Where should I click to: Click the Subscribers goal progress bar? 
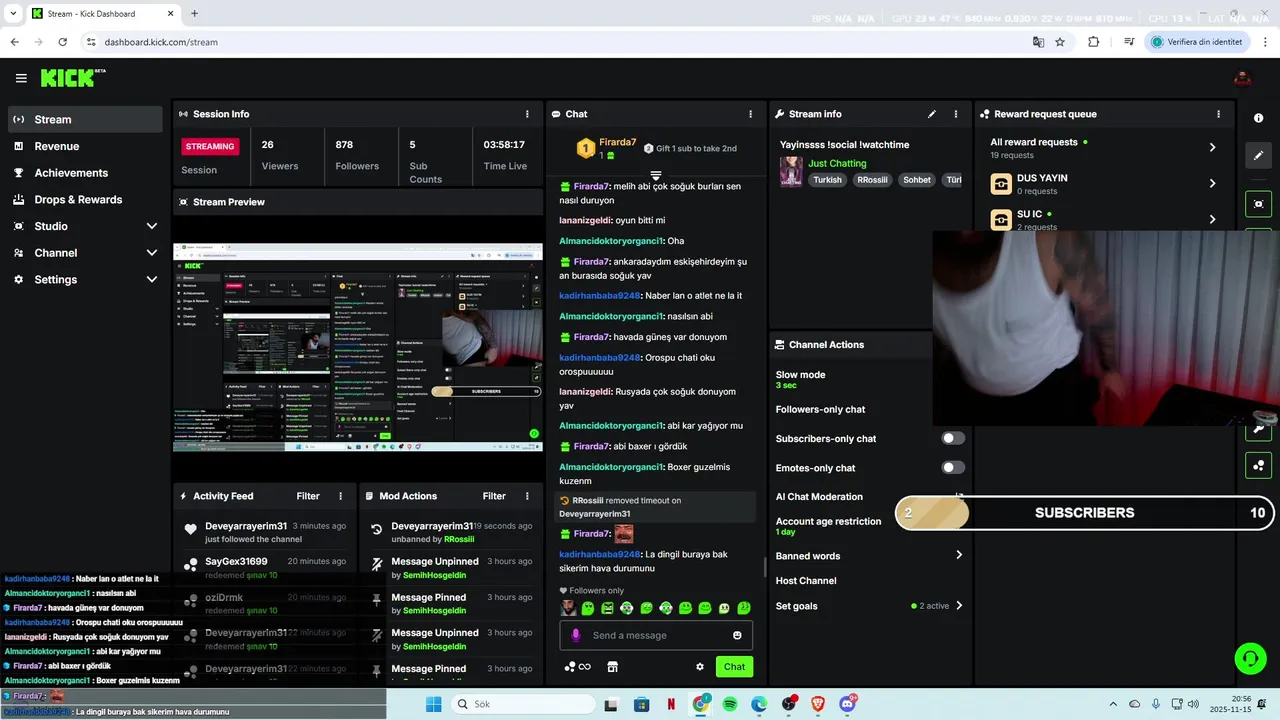1085,513
